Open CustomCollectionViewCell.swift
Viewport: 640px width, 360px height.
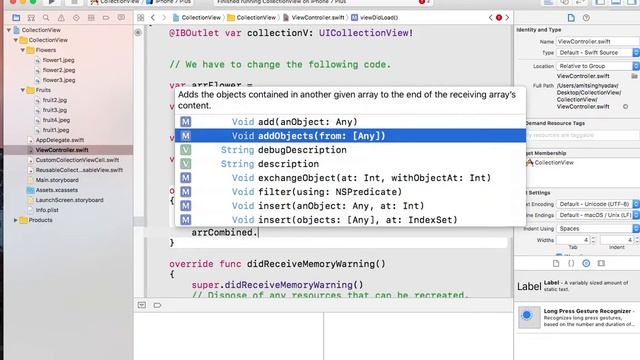[77, 160]
